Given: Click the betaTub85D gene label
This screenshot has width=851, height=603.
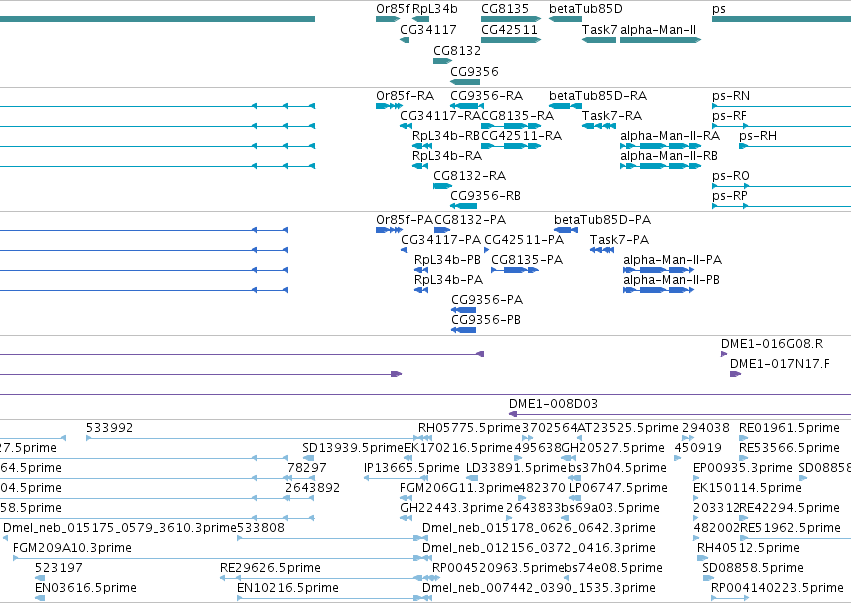Looking at the screenshot, I should click(586, 9).
